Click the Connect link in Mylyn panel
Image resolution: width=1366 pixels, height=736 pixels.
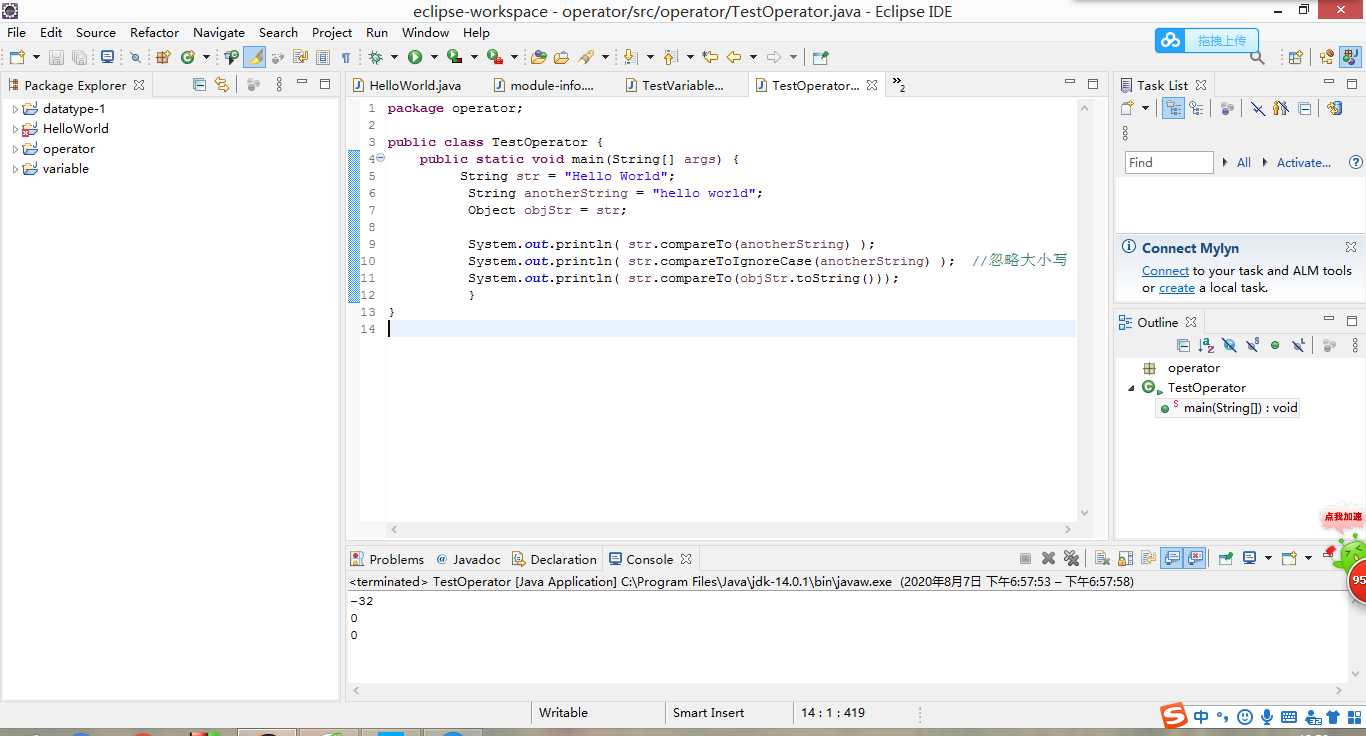pos(1165,271)
